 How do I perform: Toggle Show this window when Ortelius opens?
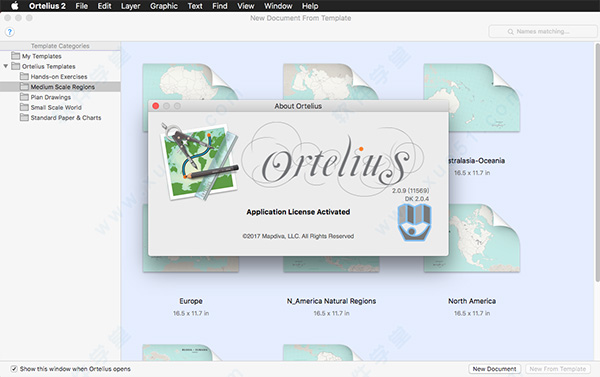tap(14, 369)
